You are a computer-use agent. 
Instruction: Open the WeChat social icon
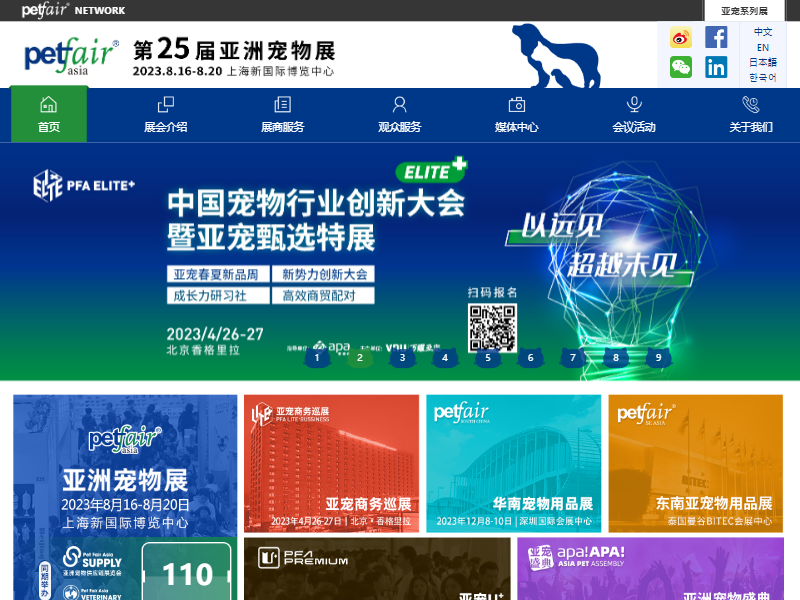click(681, 67)
